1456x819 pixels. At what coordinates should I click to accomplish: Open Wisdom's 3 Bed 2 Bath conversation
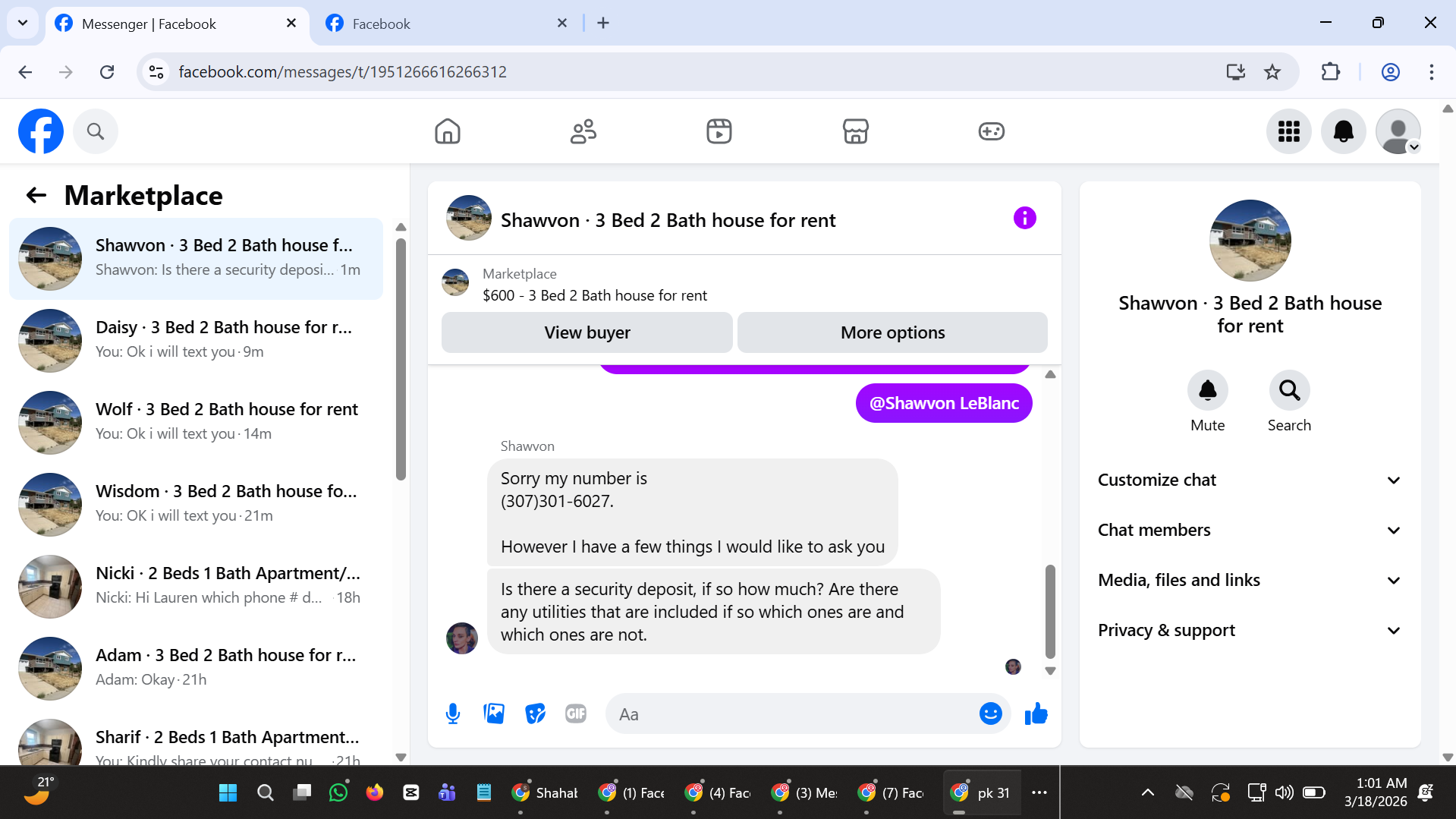point(196,505)
